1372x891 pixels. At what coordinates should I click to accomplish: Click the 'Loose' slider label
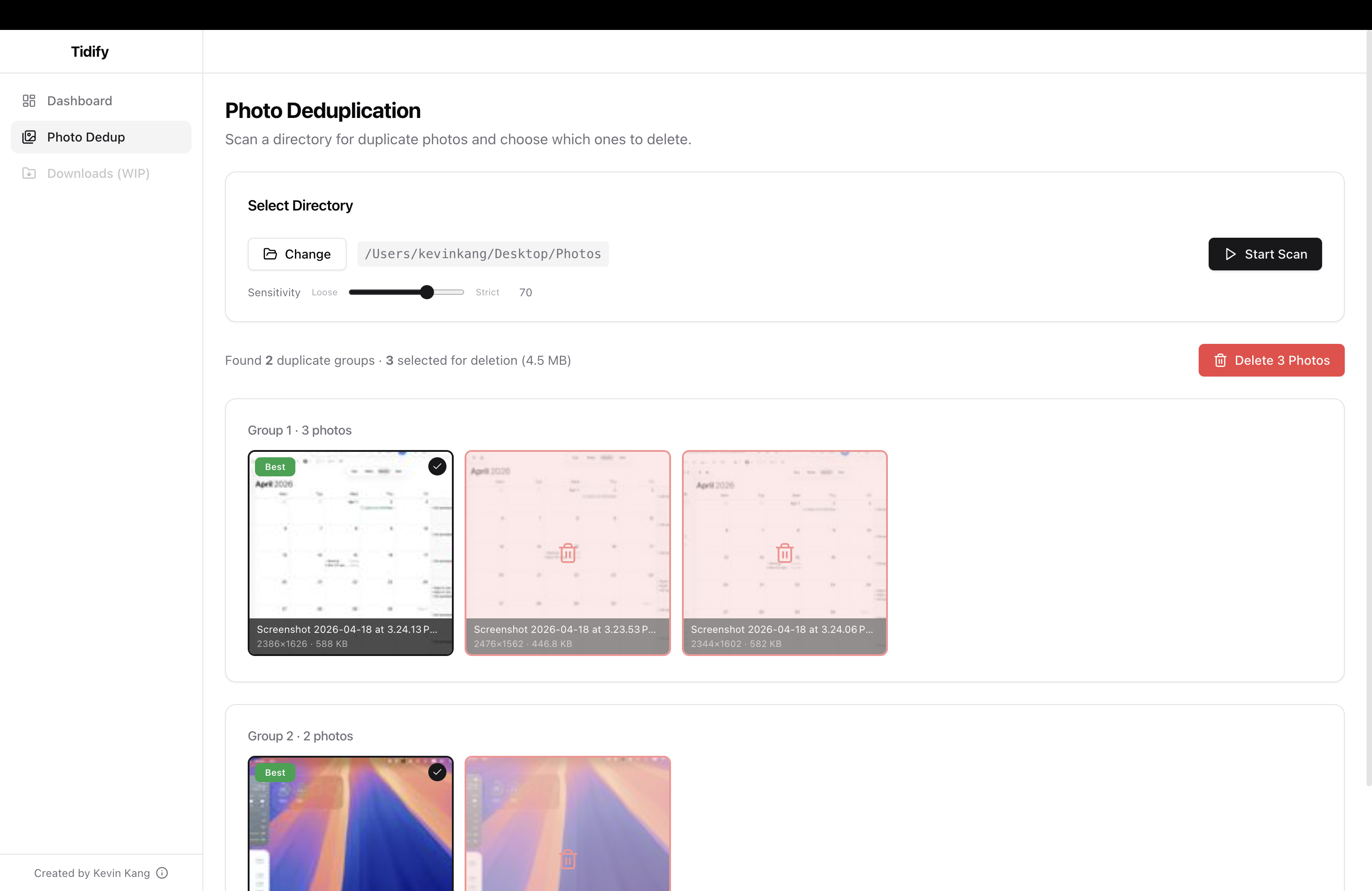(x=324, y=292)
